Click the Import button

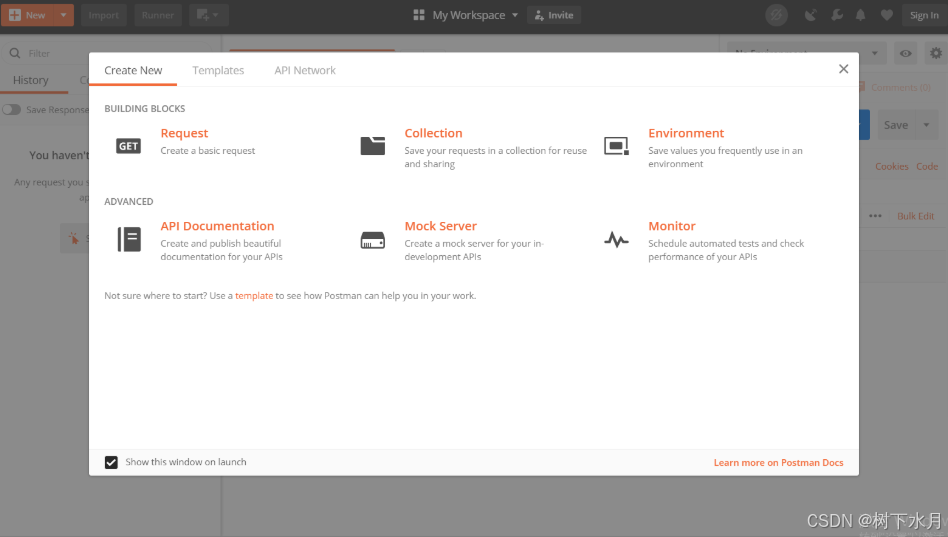103,15
